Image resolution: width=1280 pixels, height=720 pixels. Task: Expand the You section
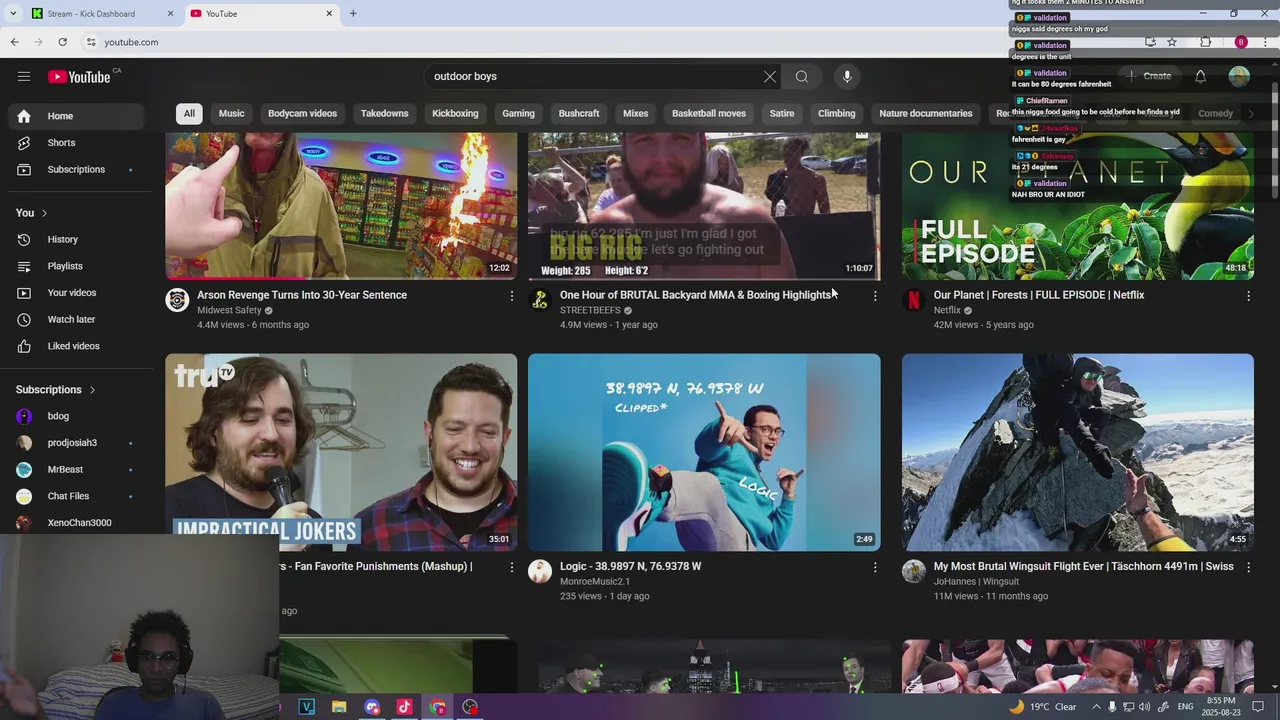click(32, 213)
